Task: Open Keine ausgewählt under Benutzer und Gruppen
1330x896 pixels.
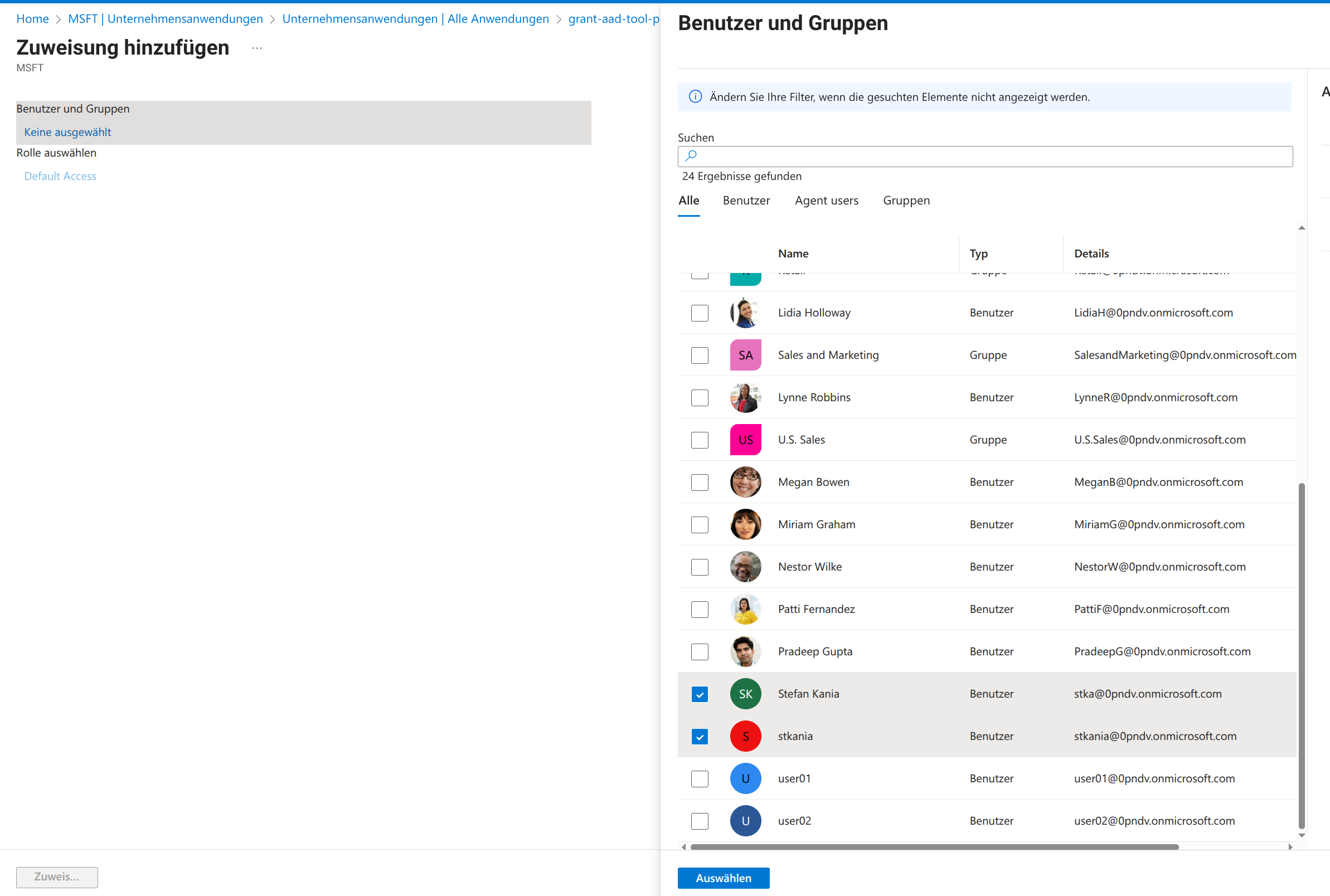Action: tap(67, 132)
